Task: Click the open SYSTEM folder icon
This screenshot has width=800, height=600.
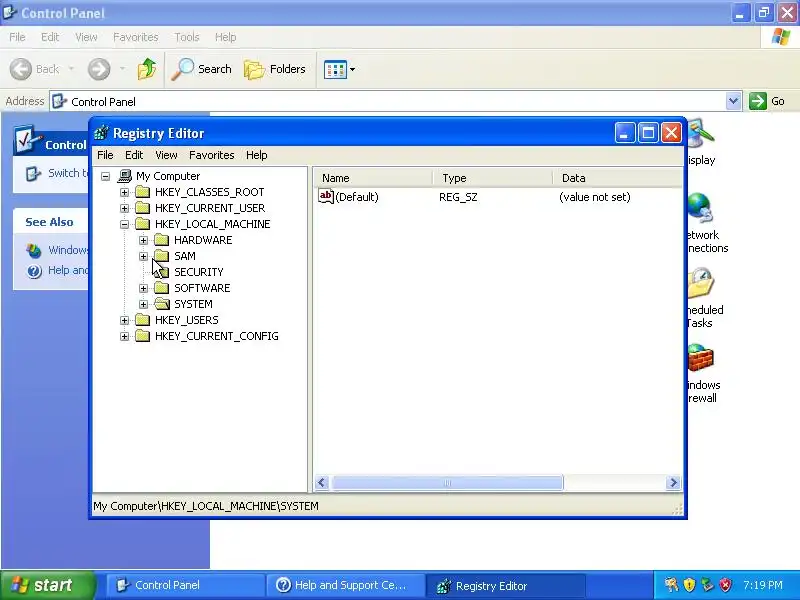Action: pyautogui.click(x=162, y=304)
